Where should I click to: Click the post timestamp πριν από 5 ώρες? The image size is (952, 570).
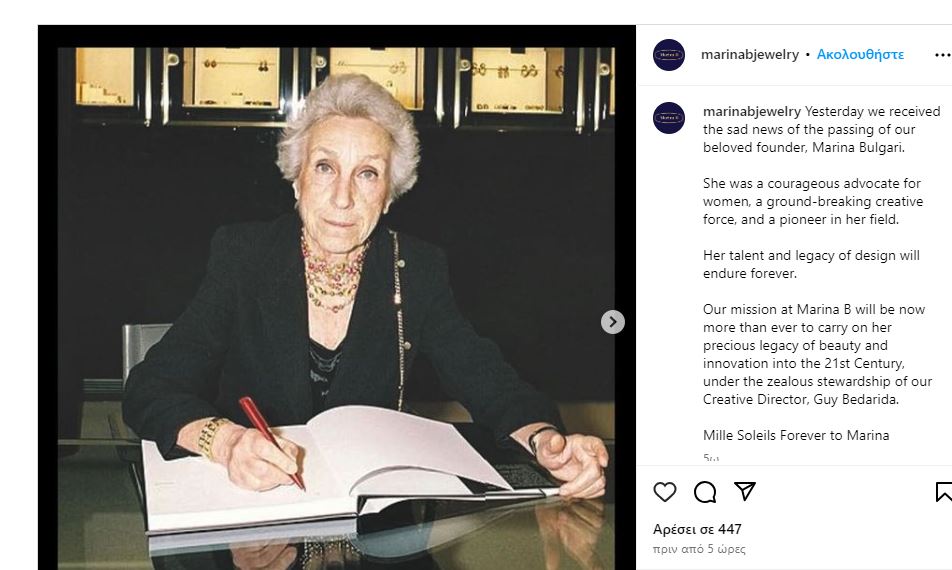pyautogui.click(x=699, y=549)
